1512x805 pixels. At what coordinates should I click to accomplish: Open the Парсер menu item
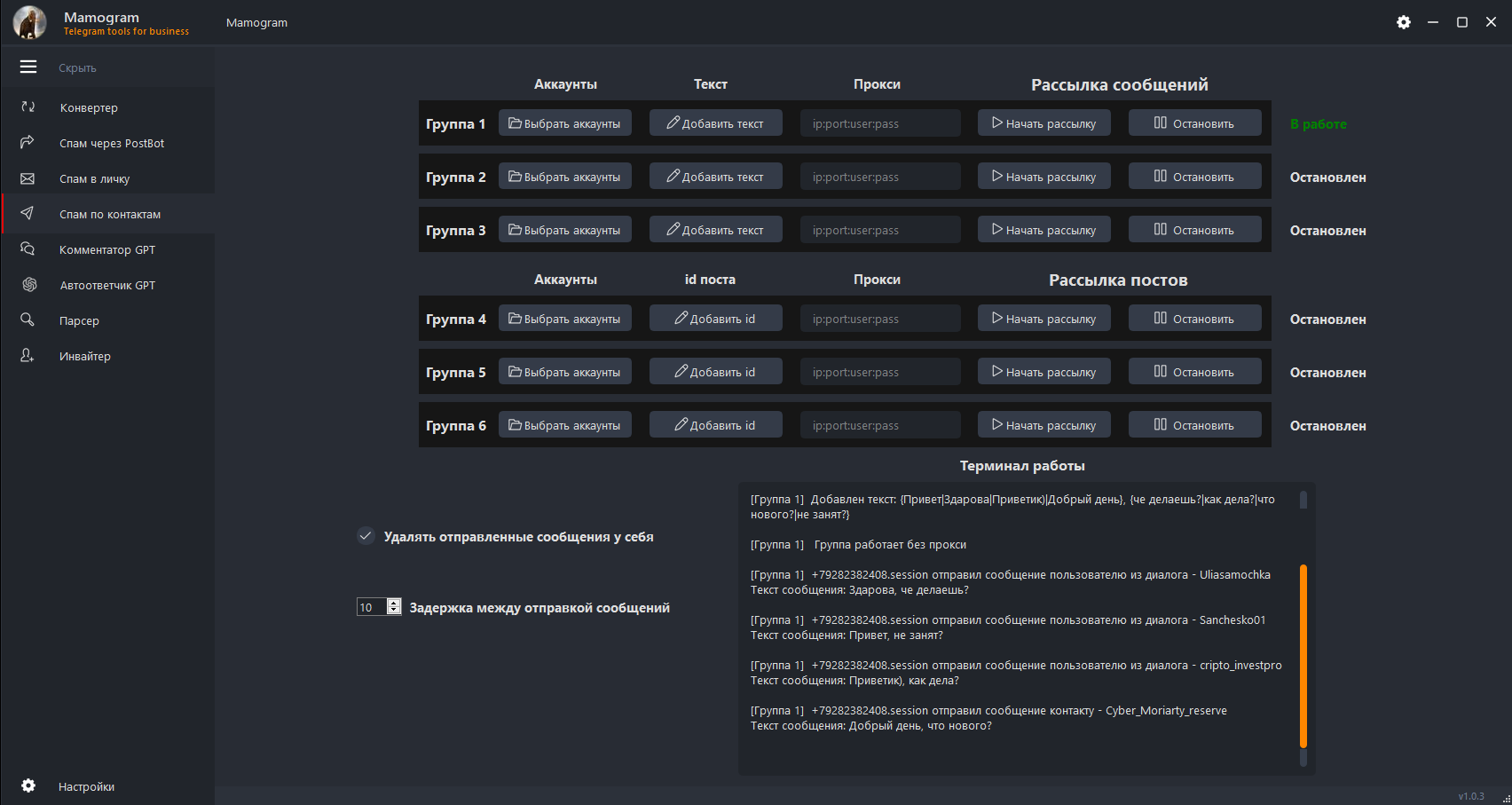pos(79,320)
